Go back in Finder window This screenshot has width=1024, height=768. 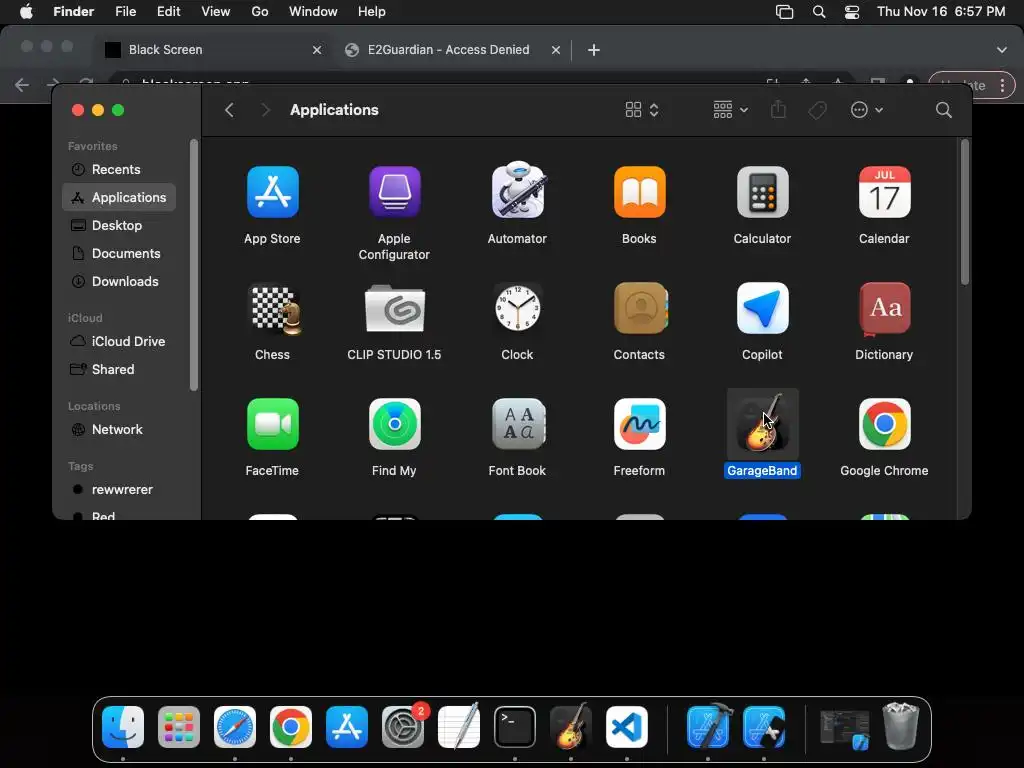(229, 110)
